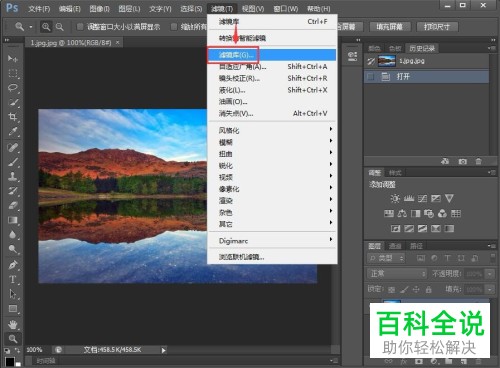Create new document from current state icon
Screen dimensions: 500x368
[x=445, y=162]
